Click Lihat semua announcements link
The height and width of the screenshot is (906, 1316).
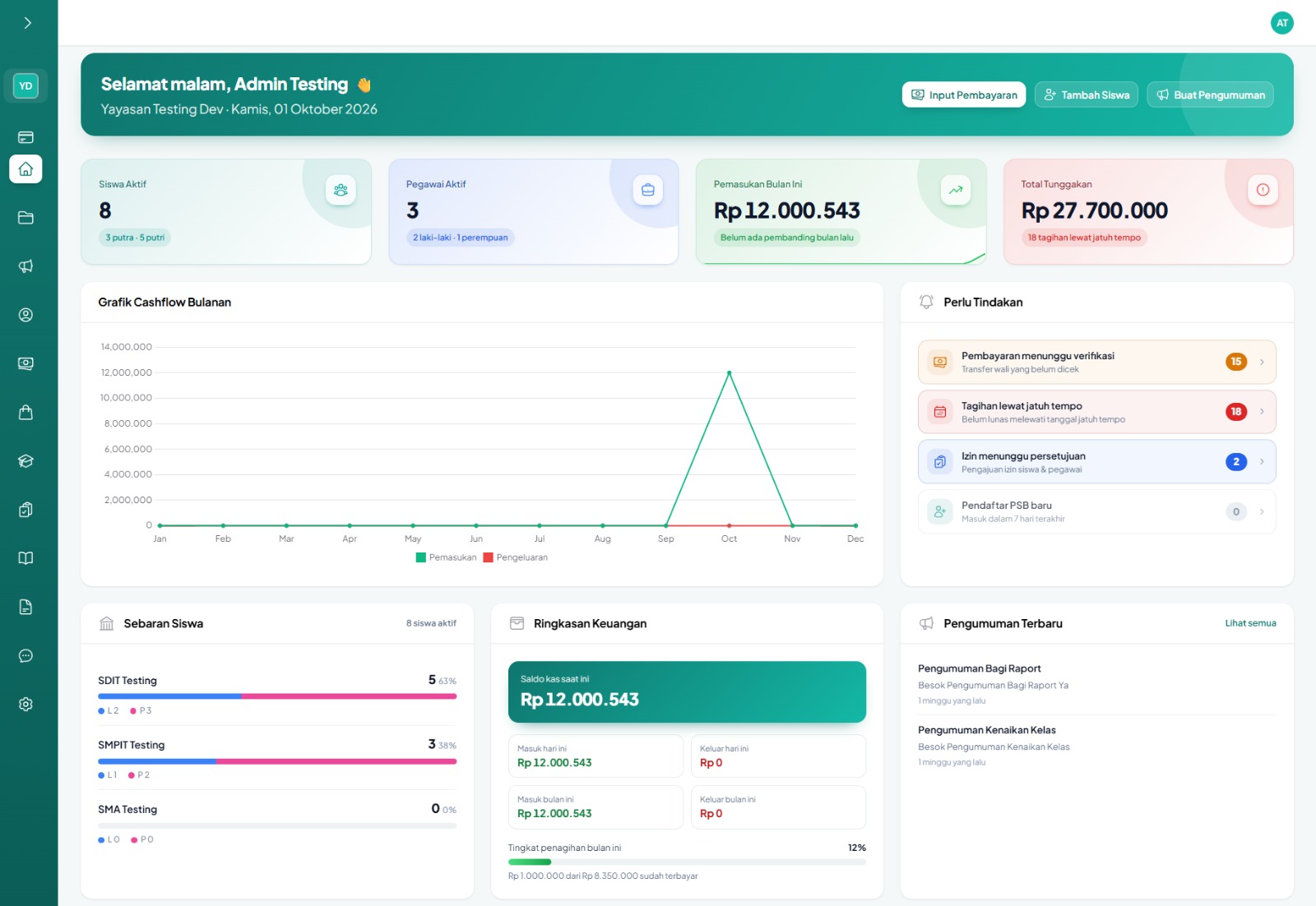(1250, 623)
